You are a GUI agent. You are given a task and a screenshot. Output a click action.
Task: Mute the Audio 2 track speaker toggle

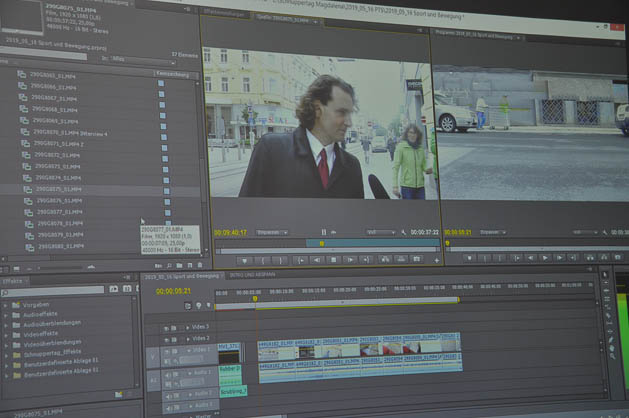[x=168, y=396]
